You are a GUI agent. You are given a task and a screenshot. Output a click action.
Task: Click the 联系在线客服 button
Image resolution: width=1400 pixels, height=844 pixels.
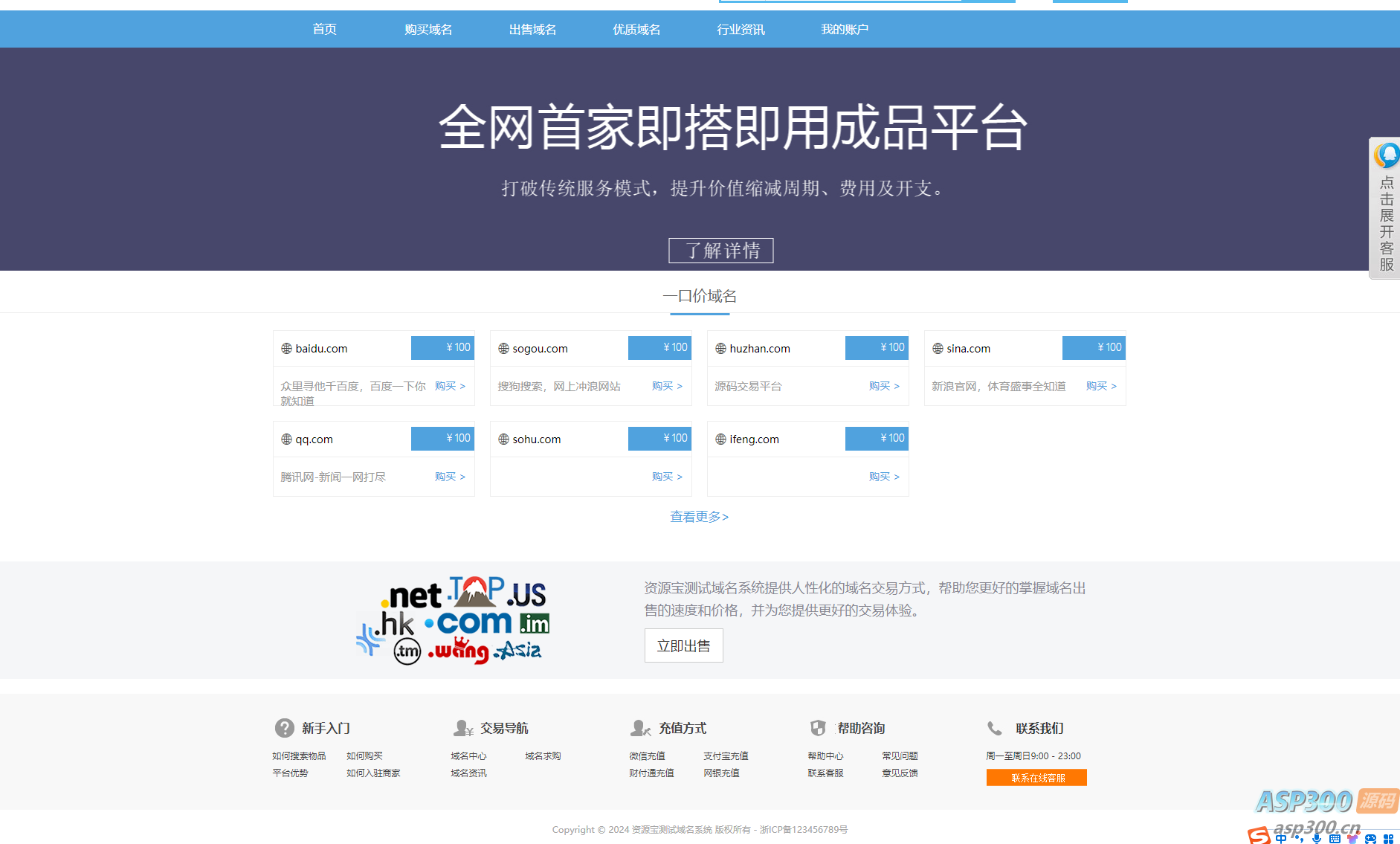[x=1036, y=777]
